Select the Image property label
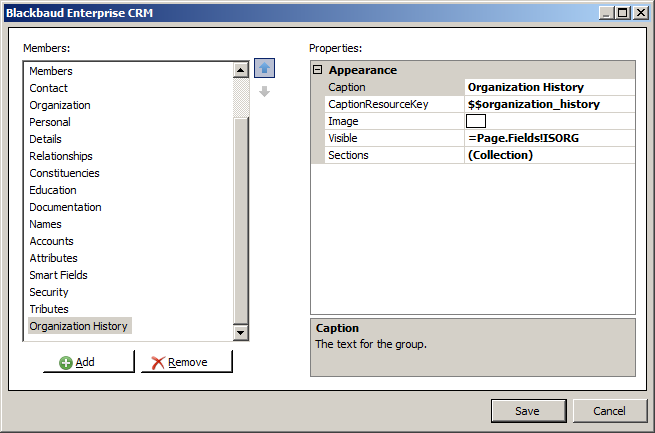The width and height of the screenshot is (655, 433). [394, 121]
